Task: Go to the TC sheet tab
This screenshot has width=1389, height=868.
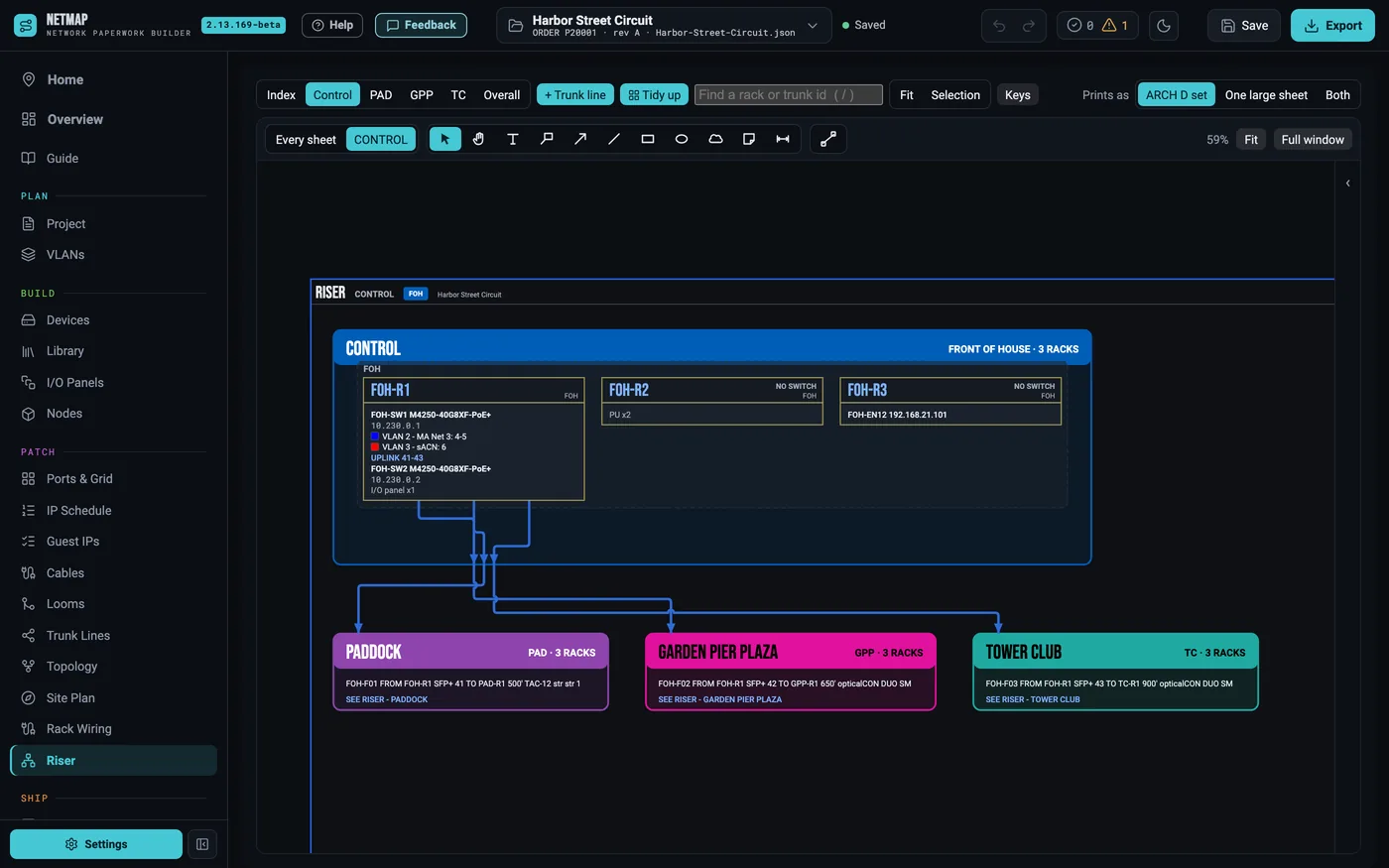Action: 458,95
